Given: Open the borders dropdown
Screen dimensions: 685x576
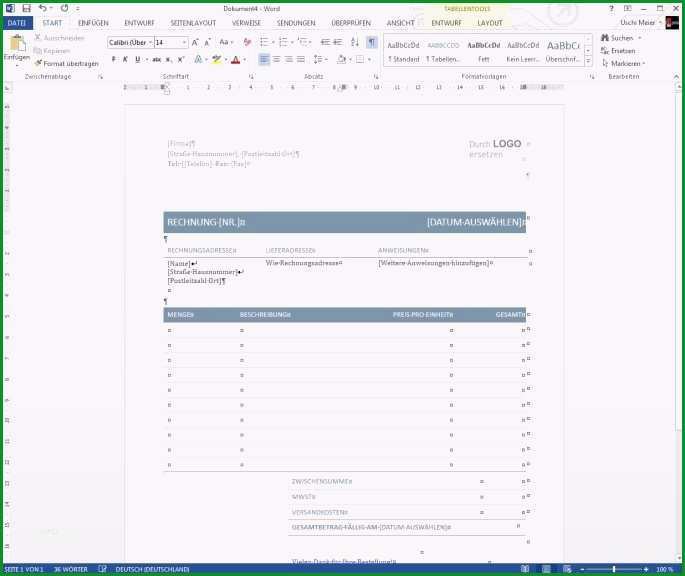Looking at the screenshot, I should 370,59.
